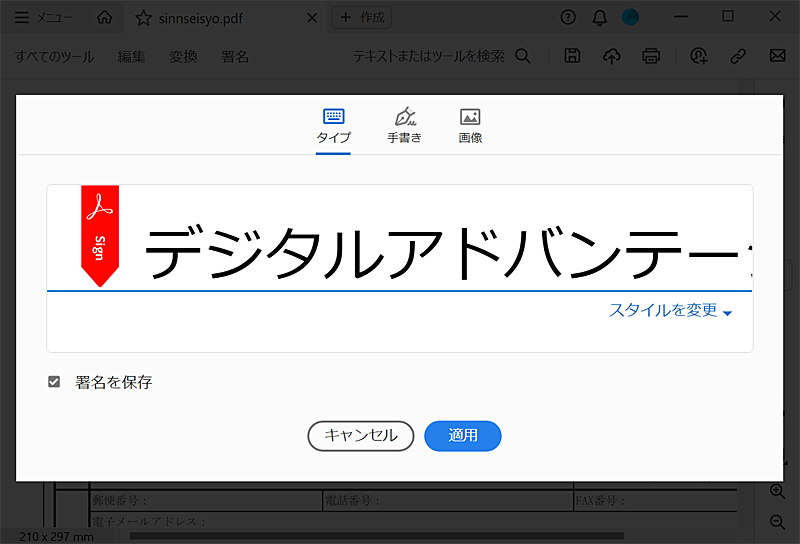The image size is (800, 544).
Task: Open the すべてのツール menu
Action: click(54, 56)
